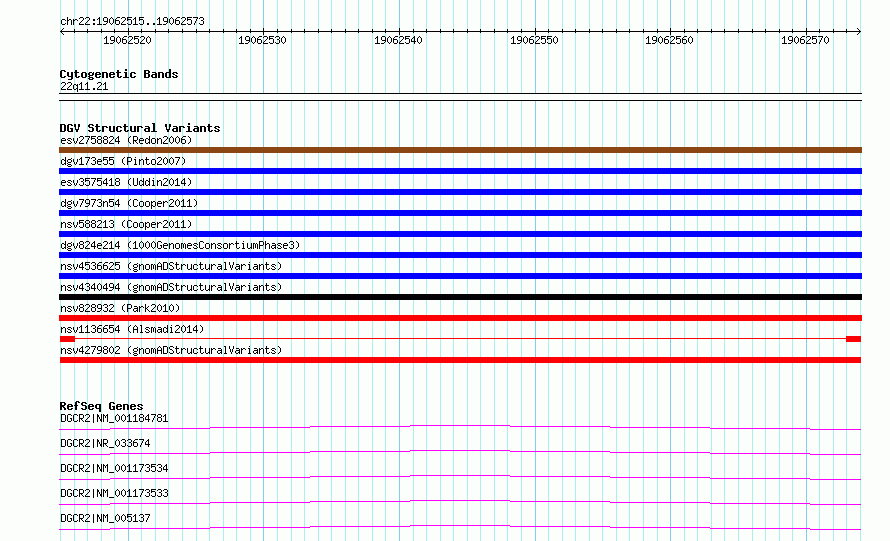Click the magenta NM_001173534 intron line

460,477
